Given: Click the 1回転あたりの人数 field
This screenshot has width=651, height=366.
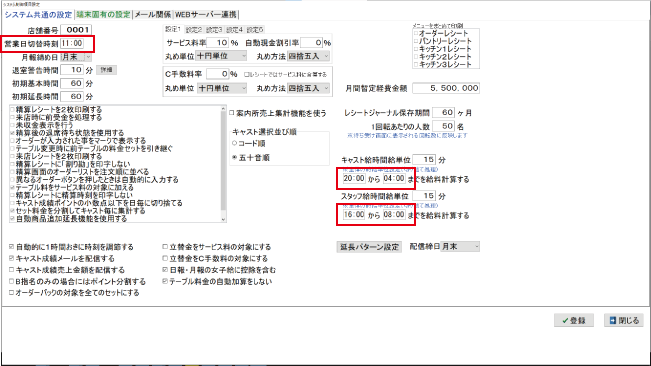Looking at the screenshot, I should tap(443, 126).
